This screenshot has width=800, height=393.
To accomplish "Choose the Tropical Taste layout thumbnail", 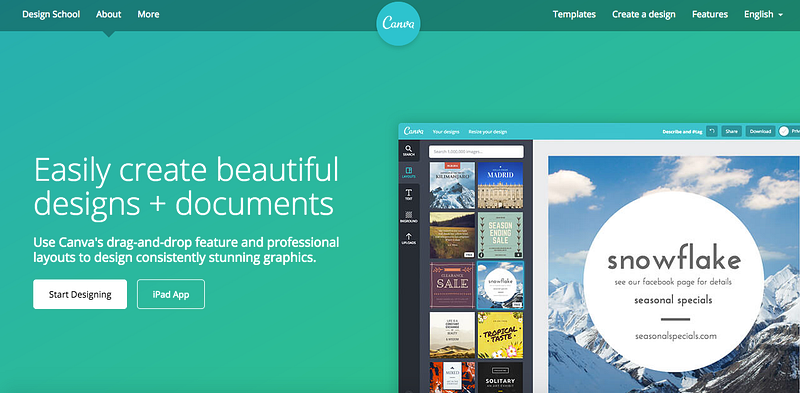I will tap(500, 335).
